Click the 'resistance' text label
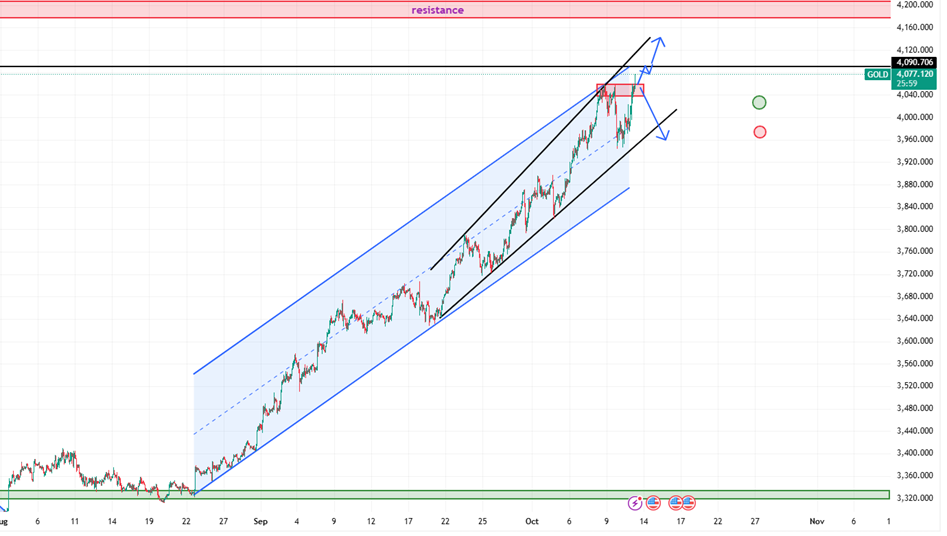Viewport: 947px width, 536px height. [x=437, y=10]
